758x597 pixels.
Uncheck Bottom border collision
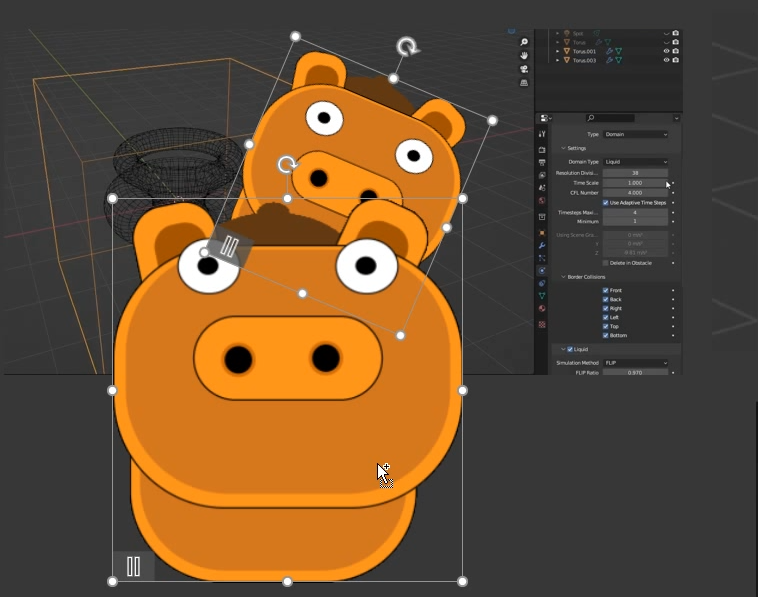(605, 335)
